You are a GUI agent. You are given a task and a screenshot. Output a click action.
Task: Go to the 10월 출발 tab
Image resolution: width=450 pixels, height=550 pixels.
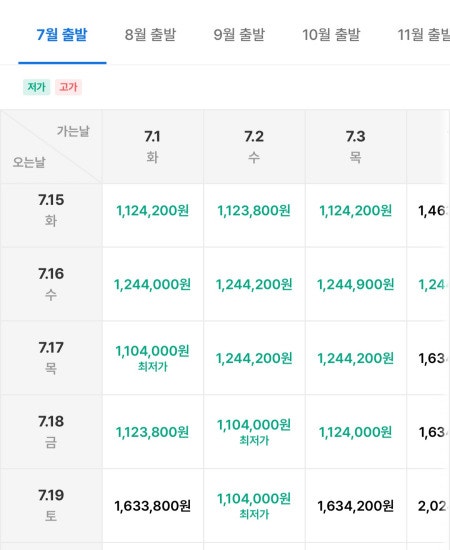[331, 35]
